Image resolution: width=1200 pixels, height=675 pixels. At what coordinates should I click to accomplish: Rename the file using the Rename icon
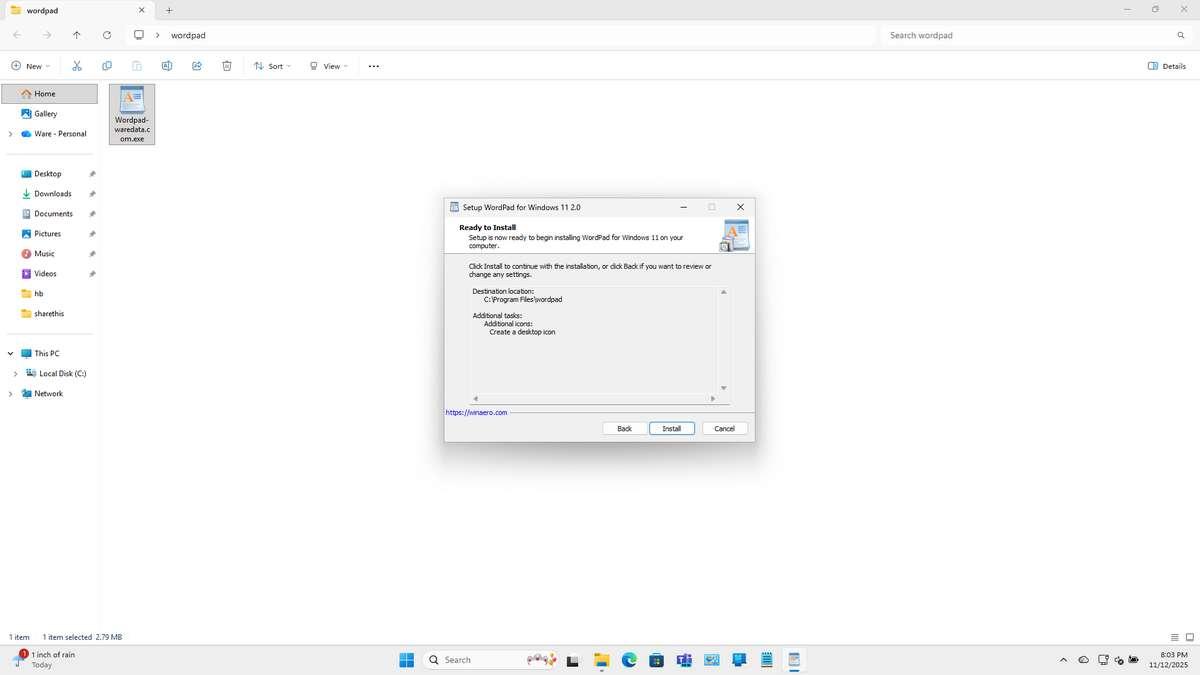(x=167, y=65)
